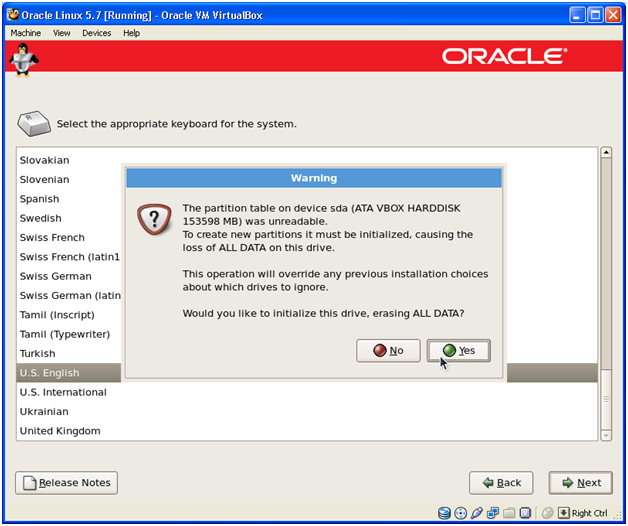Click the Back button

(501, 483)
